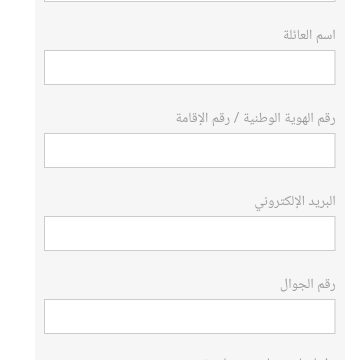This screenshot has width=360, height=360.
Task: Click into the رقم الجوال input box
Action: point(190,316)
